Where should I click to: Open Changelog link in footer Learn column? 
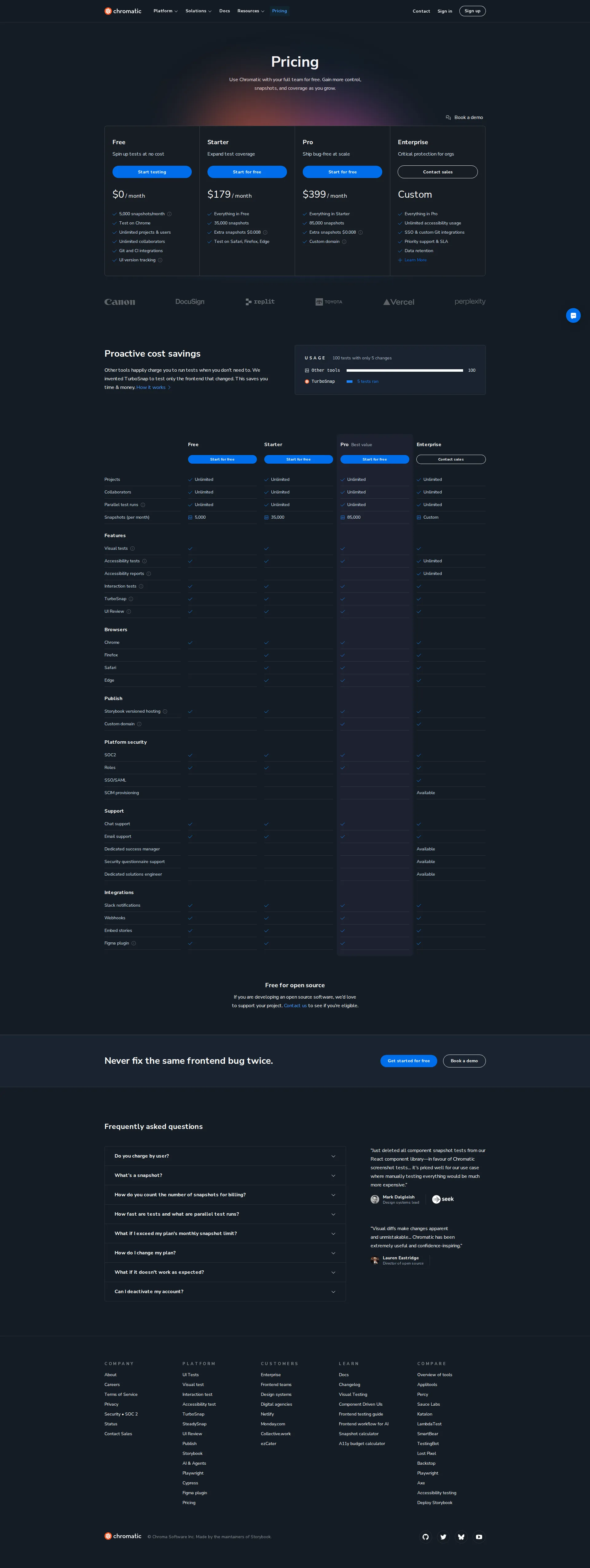350,1385
